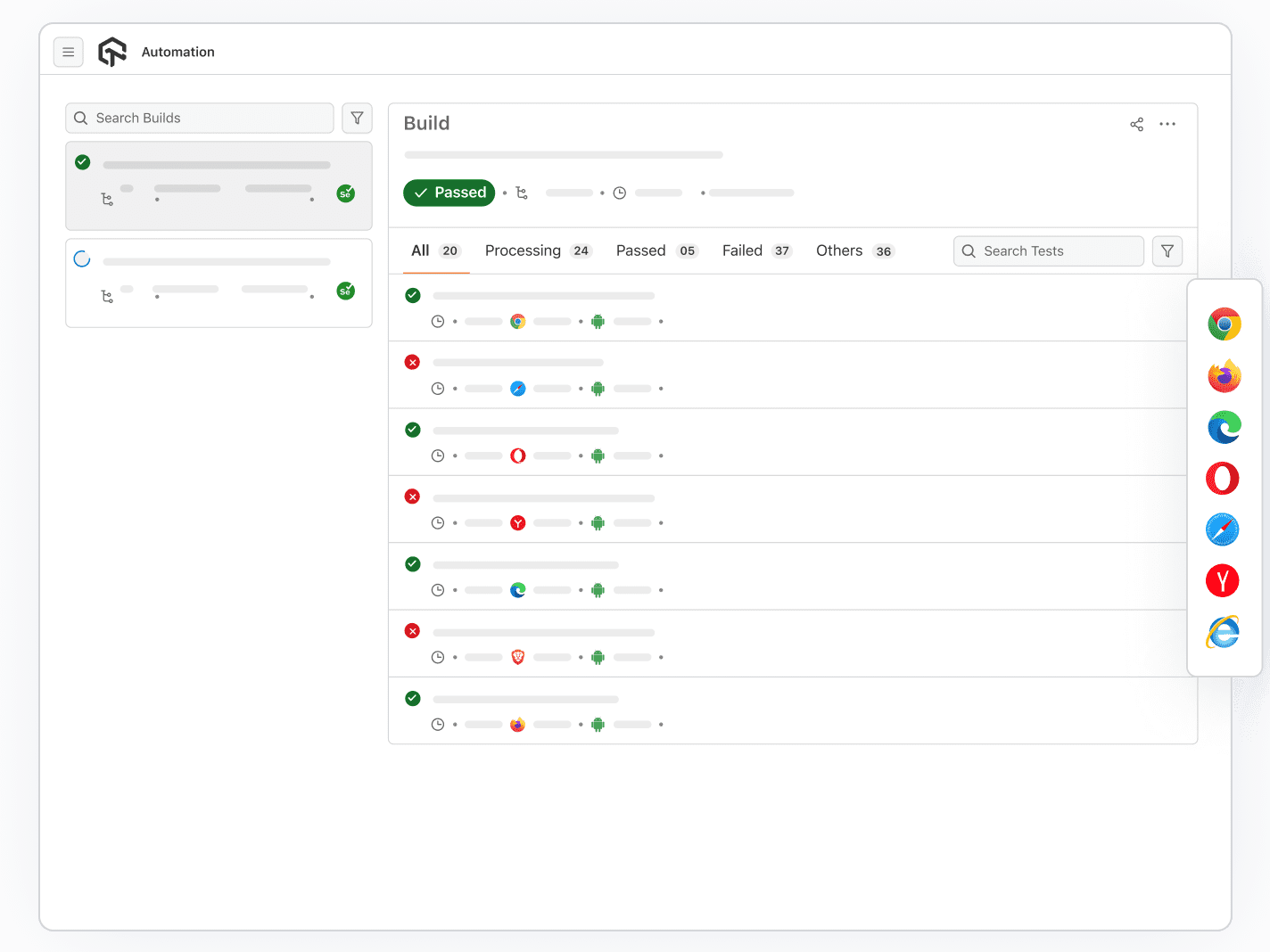Screen dimensions: 1270x952
Task: Switch to the Processing tests tab
Action: click(523, 250)
